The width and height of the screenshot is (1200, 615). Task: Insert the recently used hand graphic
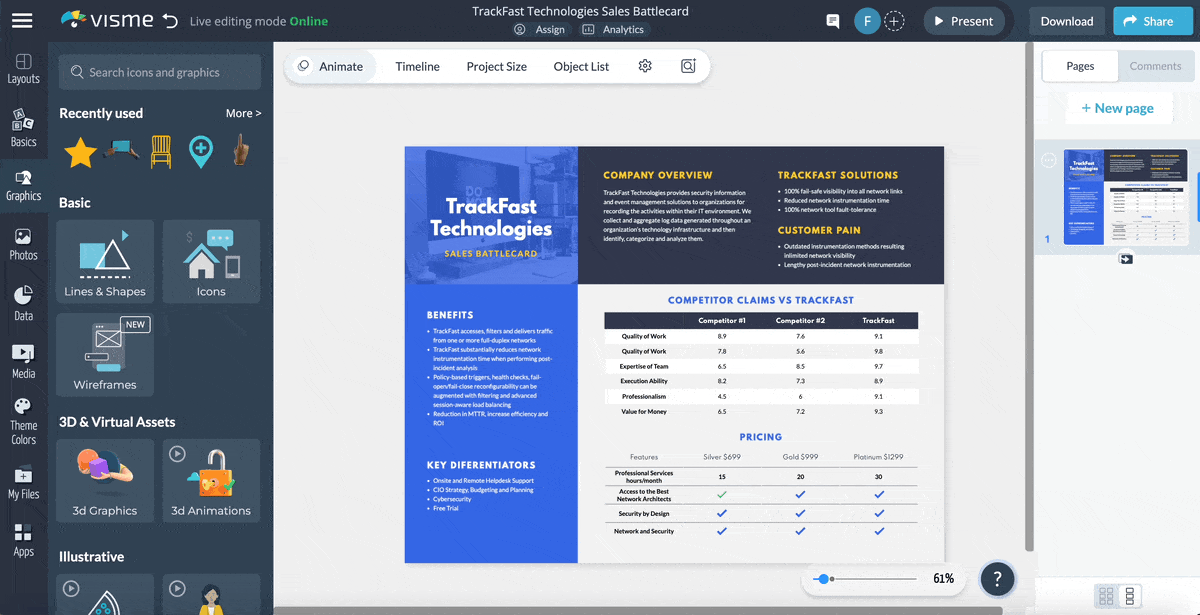[241, 151]
